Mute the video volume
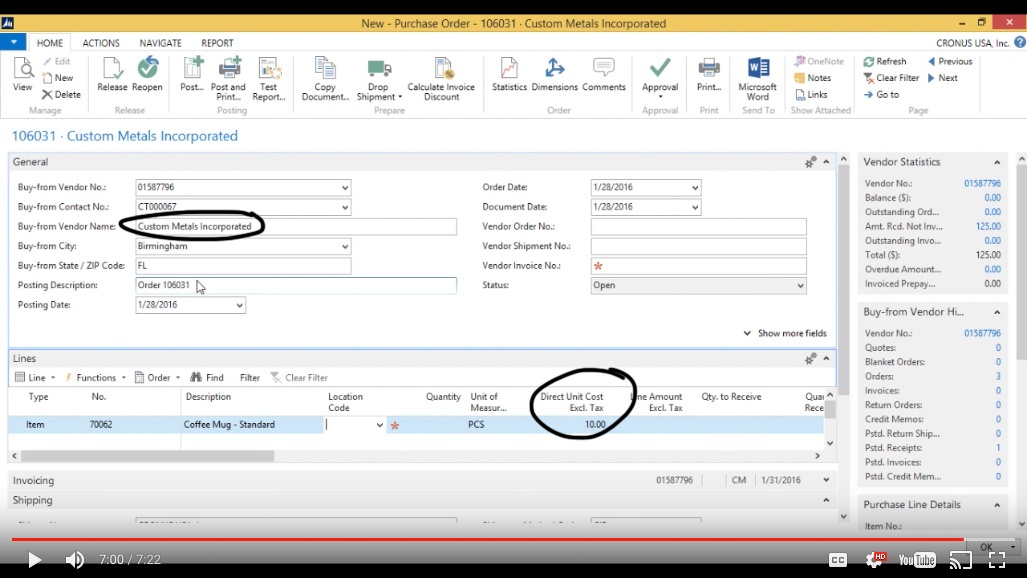The image size is (1027, 578). pyautogui.click(x=75, y=560)
